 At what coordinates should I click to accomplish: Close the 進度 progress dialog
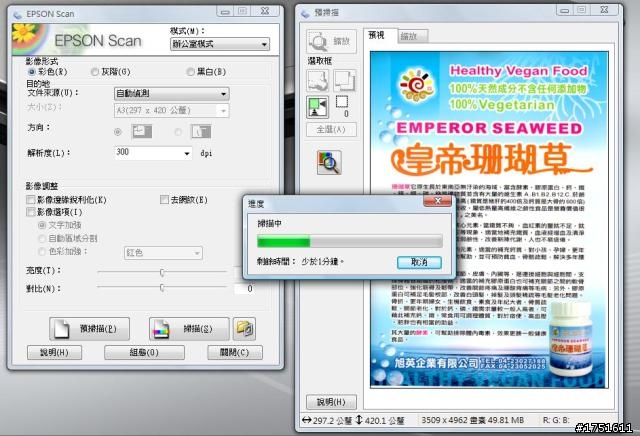tap(437, 201)
